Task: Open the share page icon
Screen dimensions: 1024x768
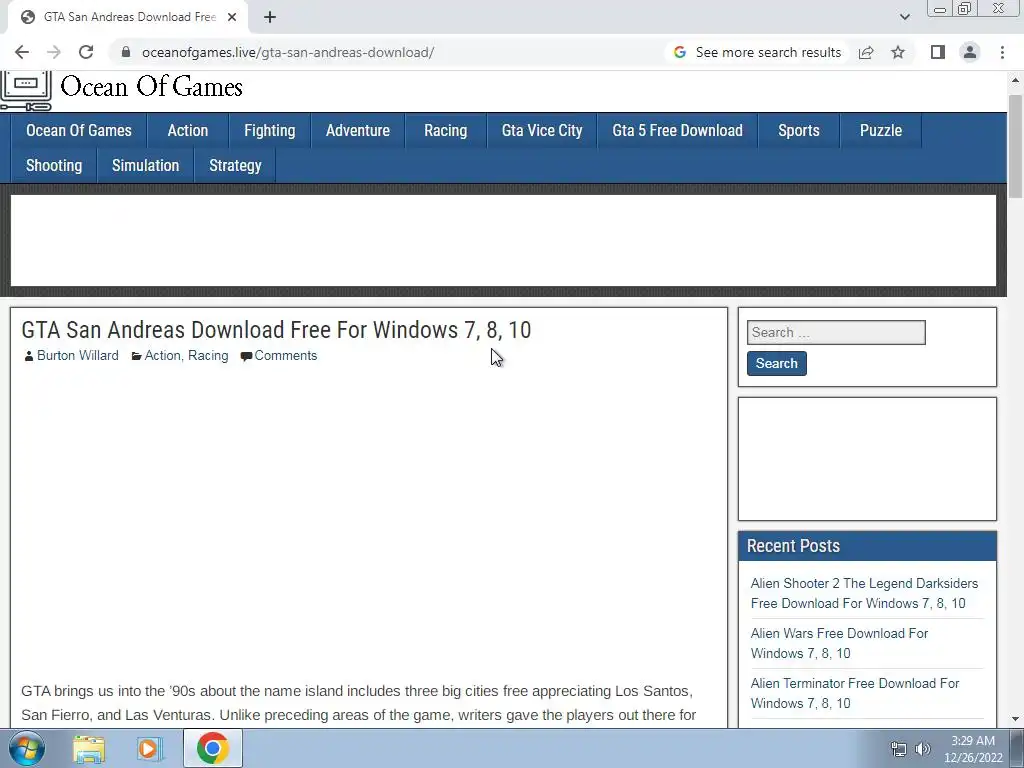Action: point(866,52)
